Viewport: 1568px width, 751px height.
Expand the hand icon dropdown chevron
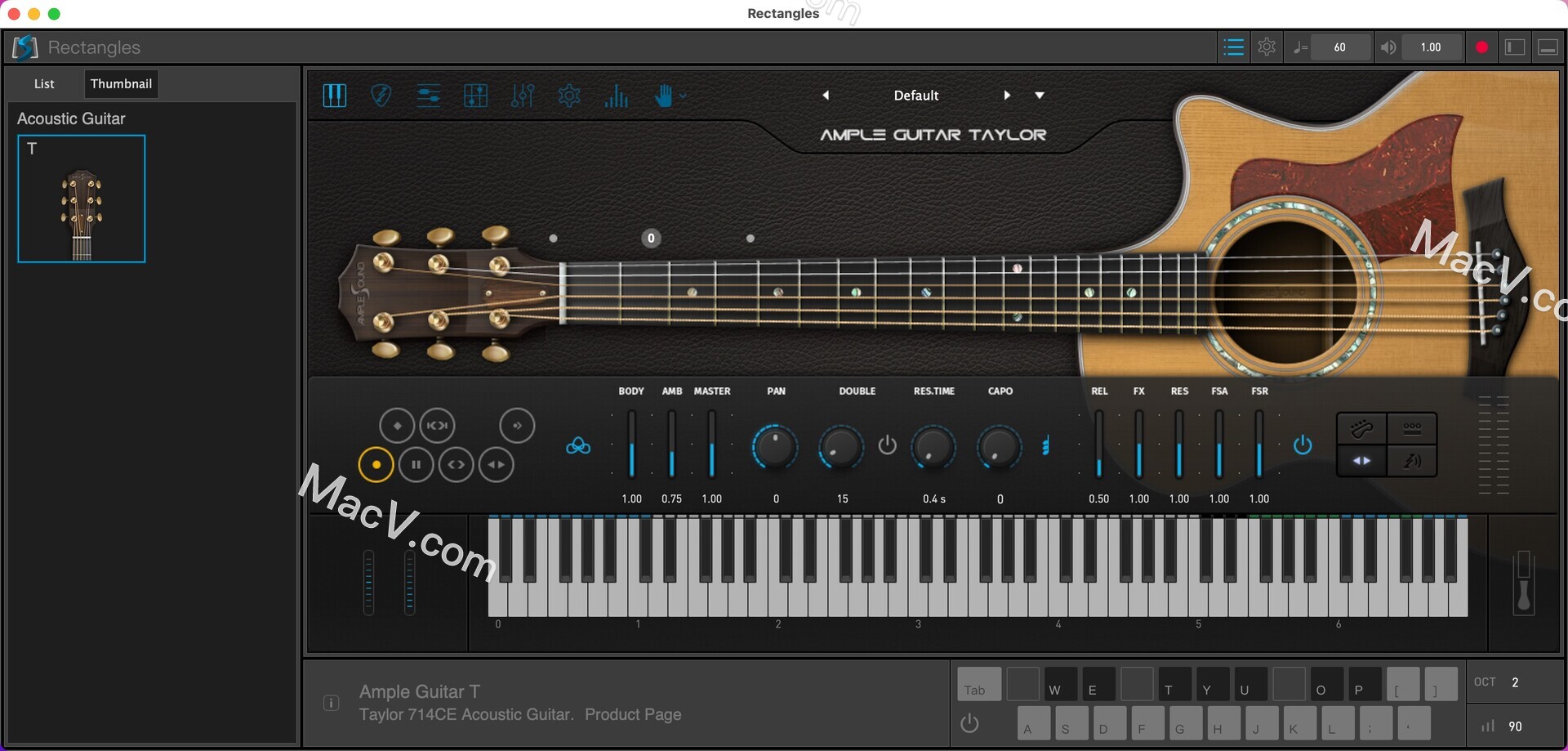[683, 96]
